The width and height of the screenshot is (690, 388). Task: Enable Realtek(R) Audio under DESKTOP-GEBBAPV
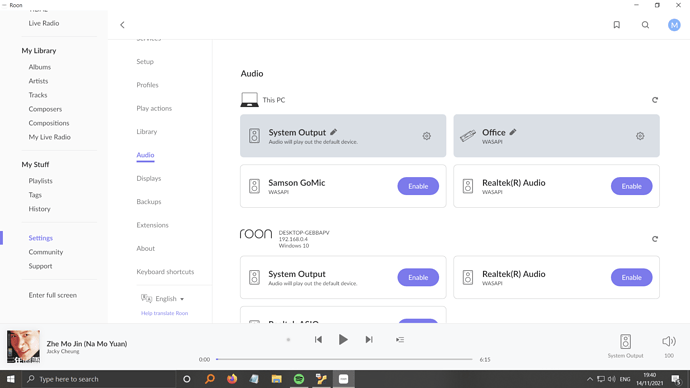pos(631,277)
